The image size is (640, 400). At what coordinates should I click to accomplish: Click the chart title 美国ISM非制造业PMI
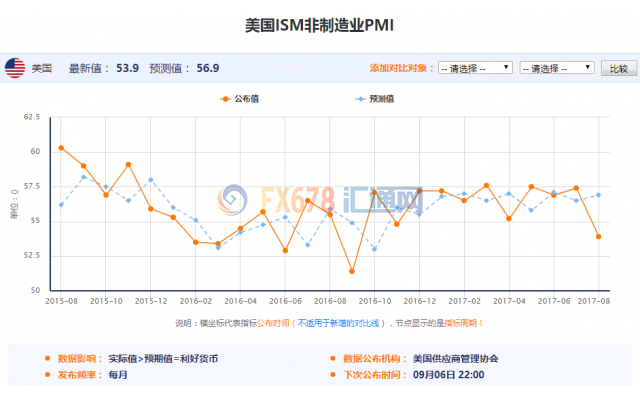319,24
